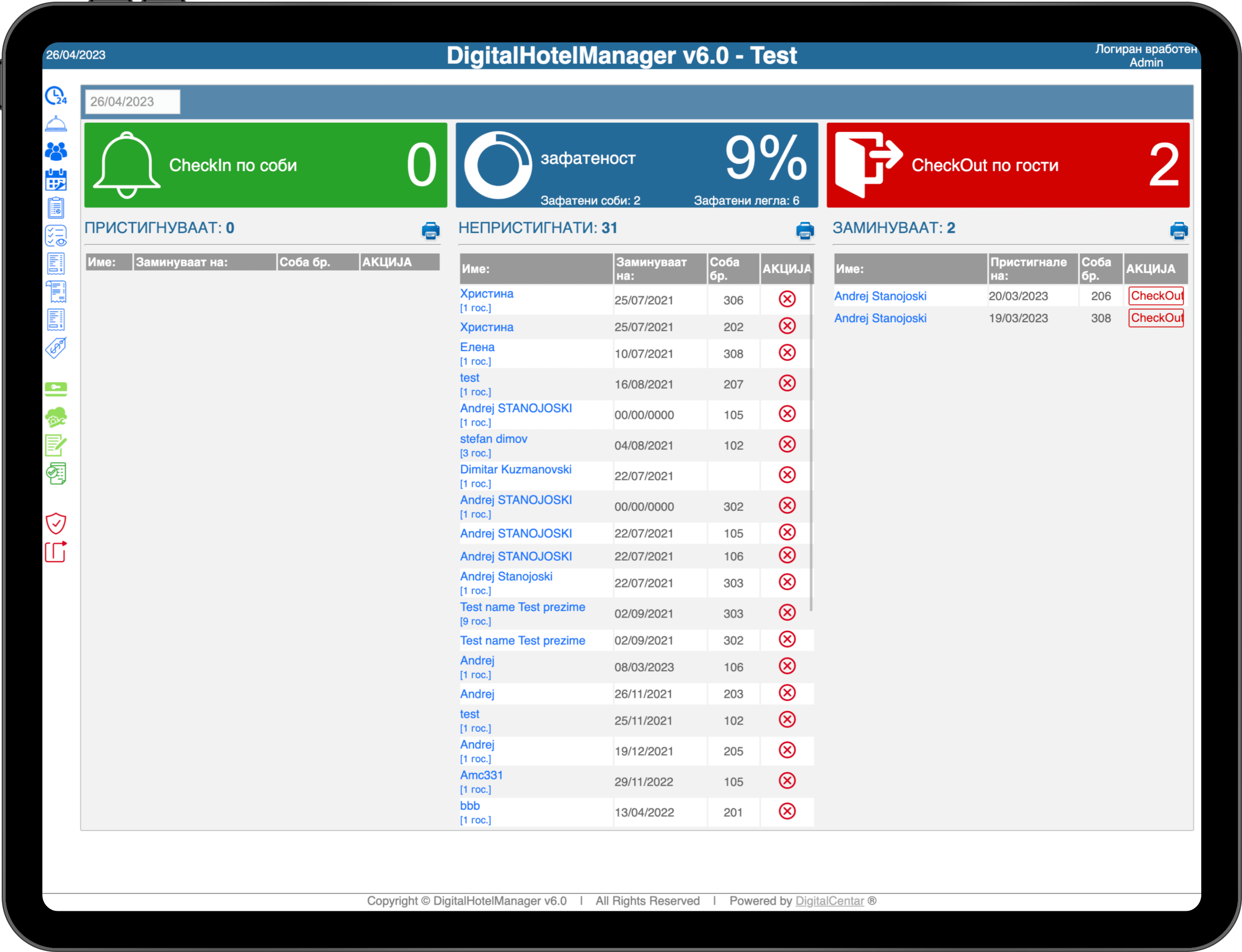Screen dimensions: 1242x952
Task: Open guest Dimitar Kuzmanovski link
Action: click(516, 469)
